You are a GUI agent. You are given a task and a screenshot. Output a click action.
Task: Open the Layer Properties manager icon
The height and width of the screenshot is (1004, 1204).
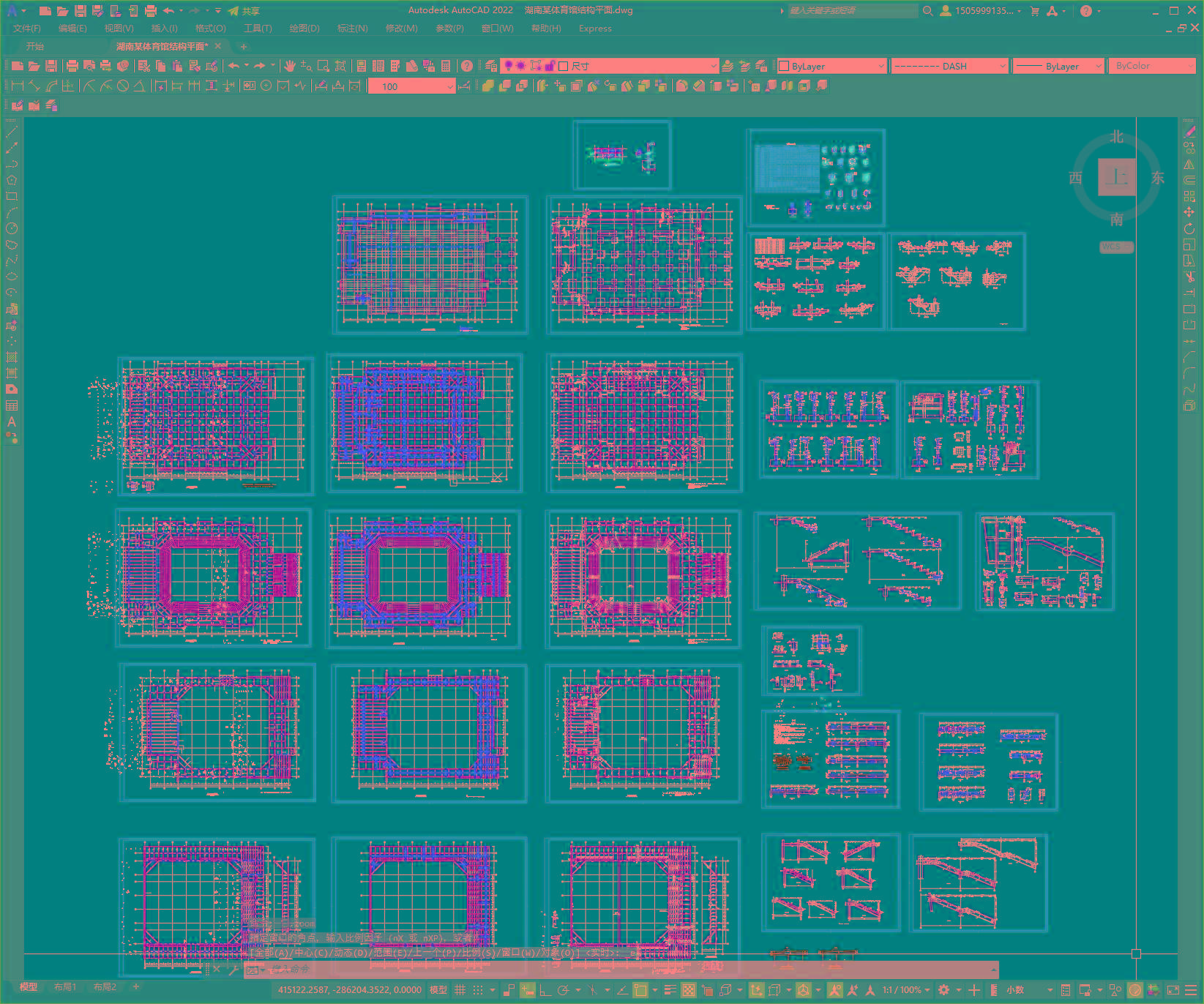point(491,66)
